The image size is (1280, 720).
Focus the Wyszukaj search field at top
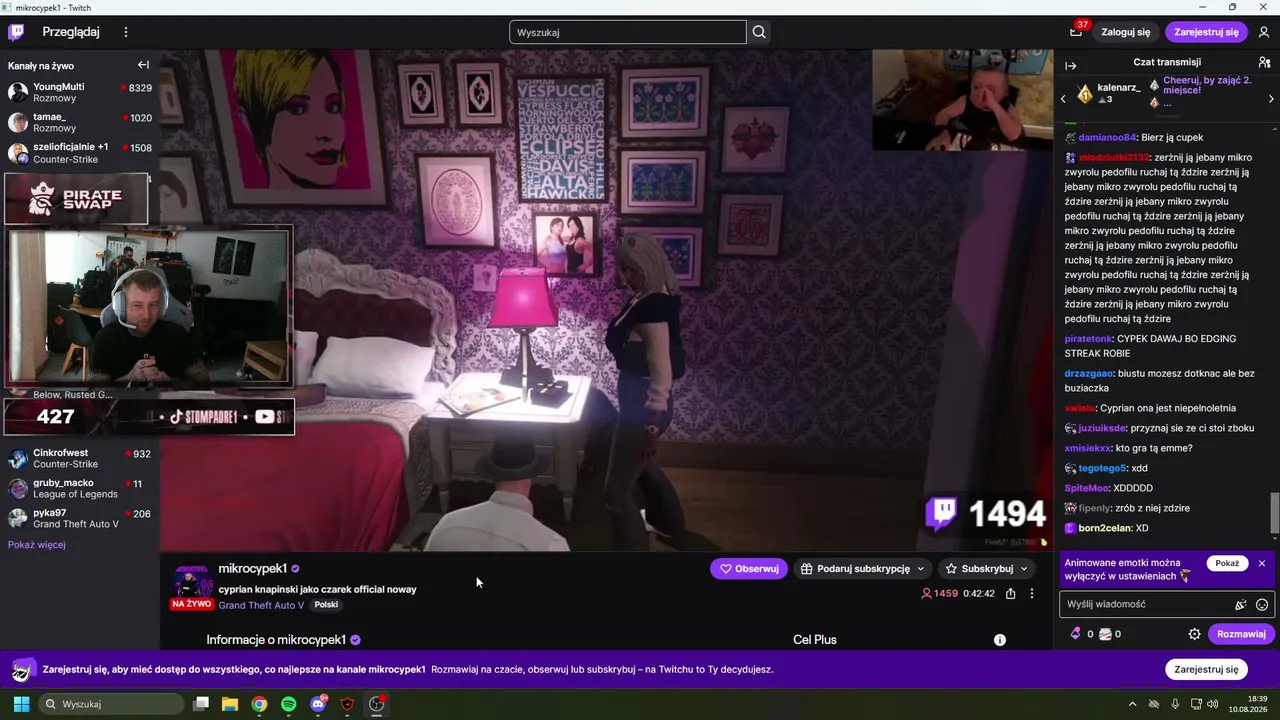(628, 32)
